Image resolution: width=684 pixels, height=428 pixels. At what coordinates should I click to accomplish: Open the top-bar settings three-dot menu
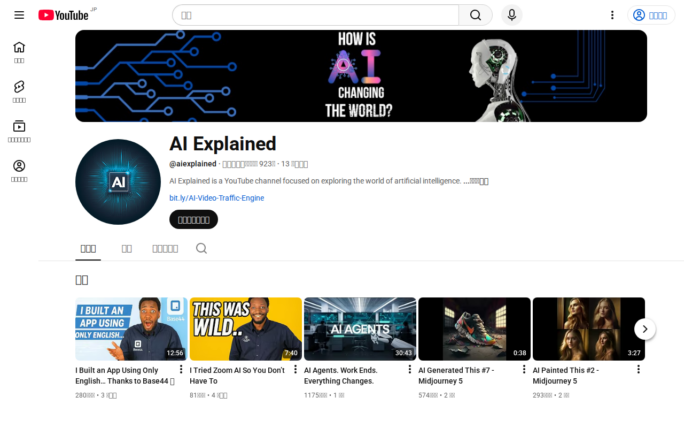612,15
